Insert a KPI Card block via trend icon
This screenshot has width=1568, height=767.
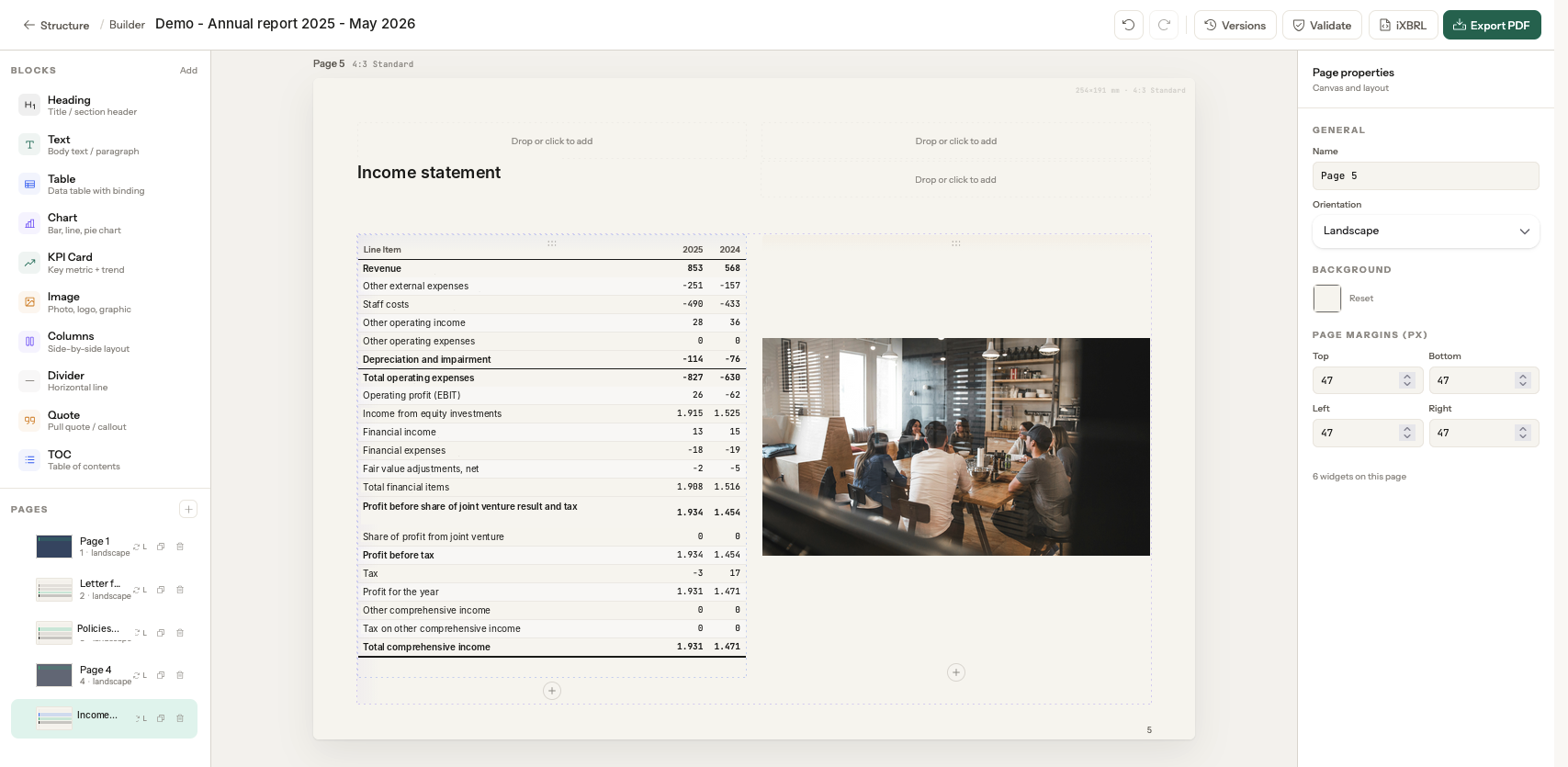pos(29,263)
